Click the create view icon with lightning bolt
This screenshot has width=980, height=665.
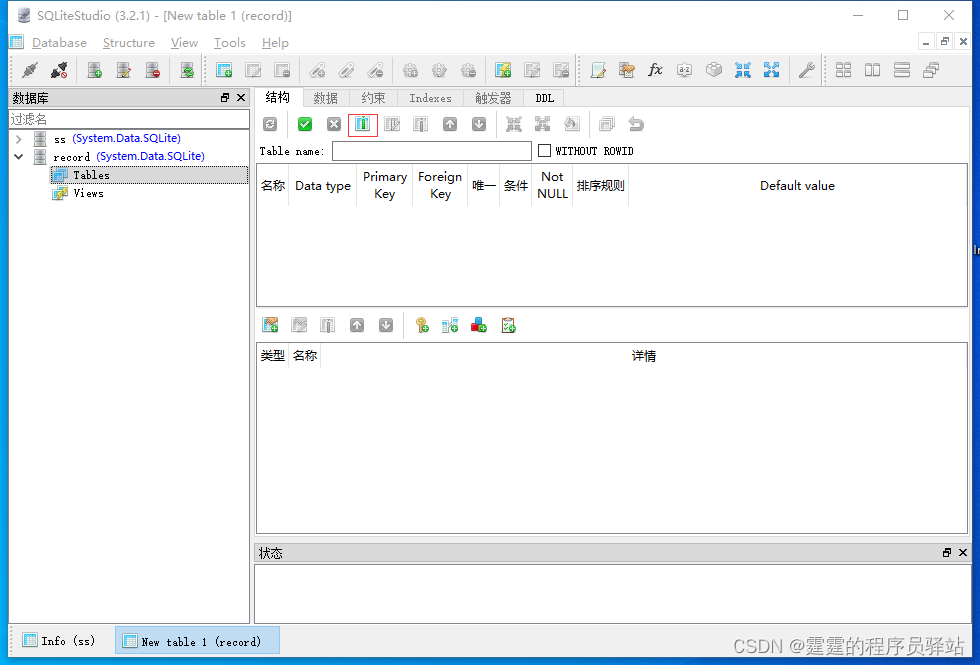pos(503,70)
